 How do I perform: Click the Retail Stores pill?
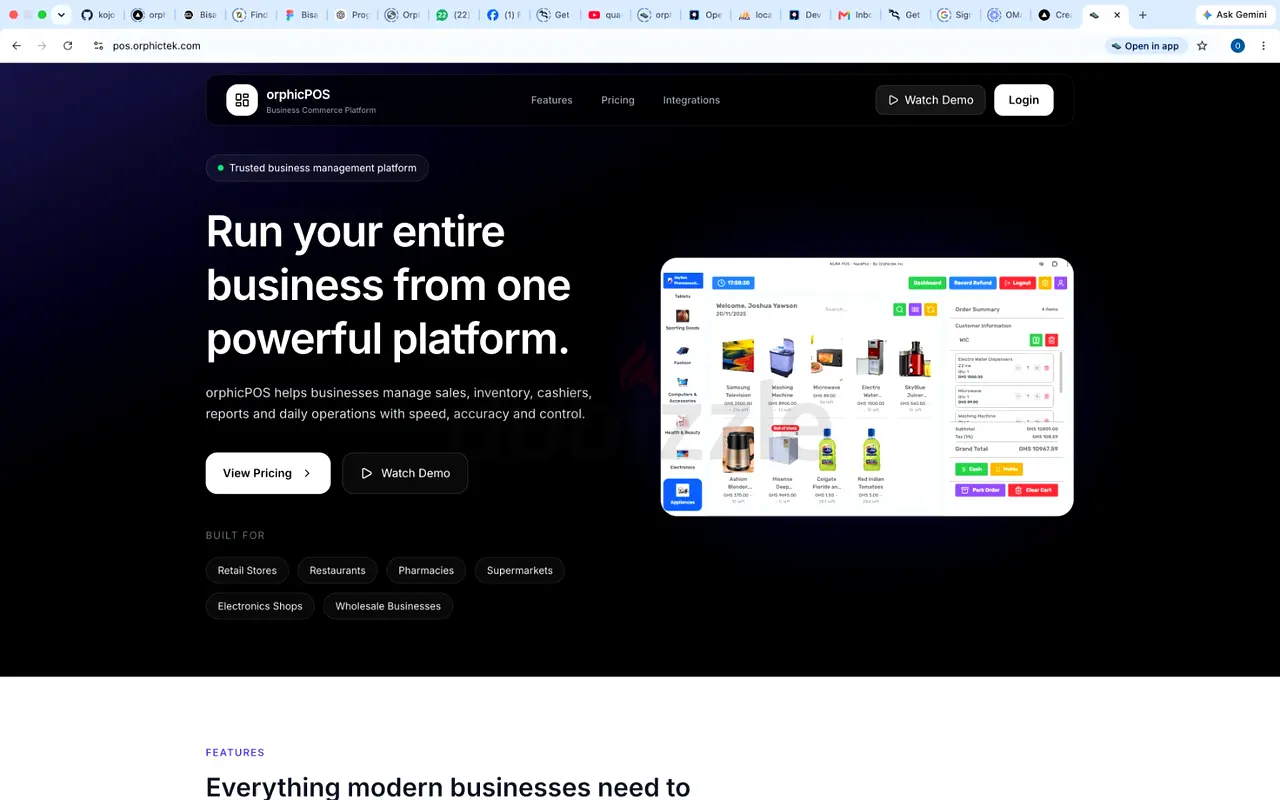(x=247, y=570)
